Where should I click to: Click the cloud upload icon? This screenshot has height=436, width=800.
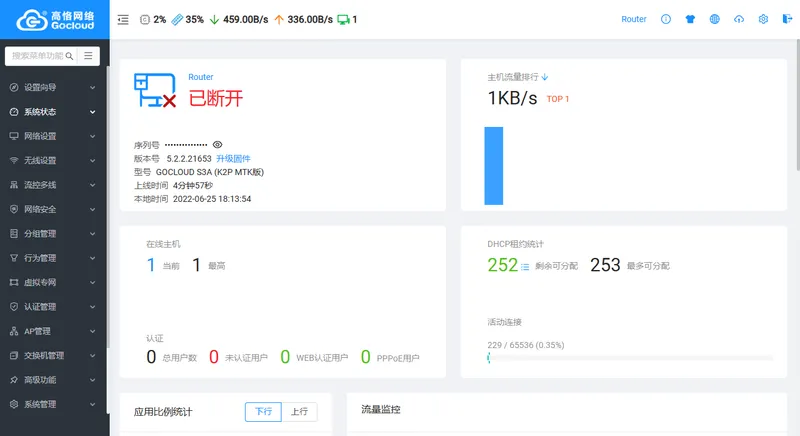pyautogui.click(x=739, y=19)
